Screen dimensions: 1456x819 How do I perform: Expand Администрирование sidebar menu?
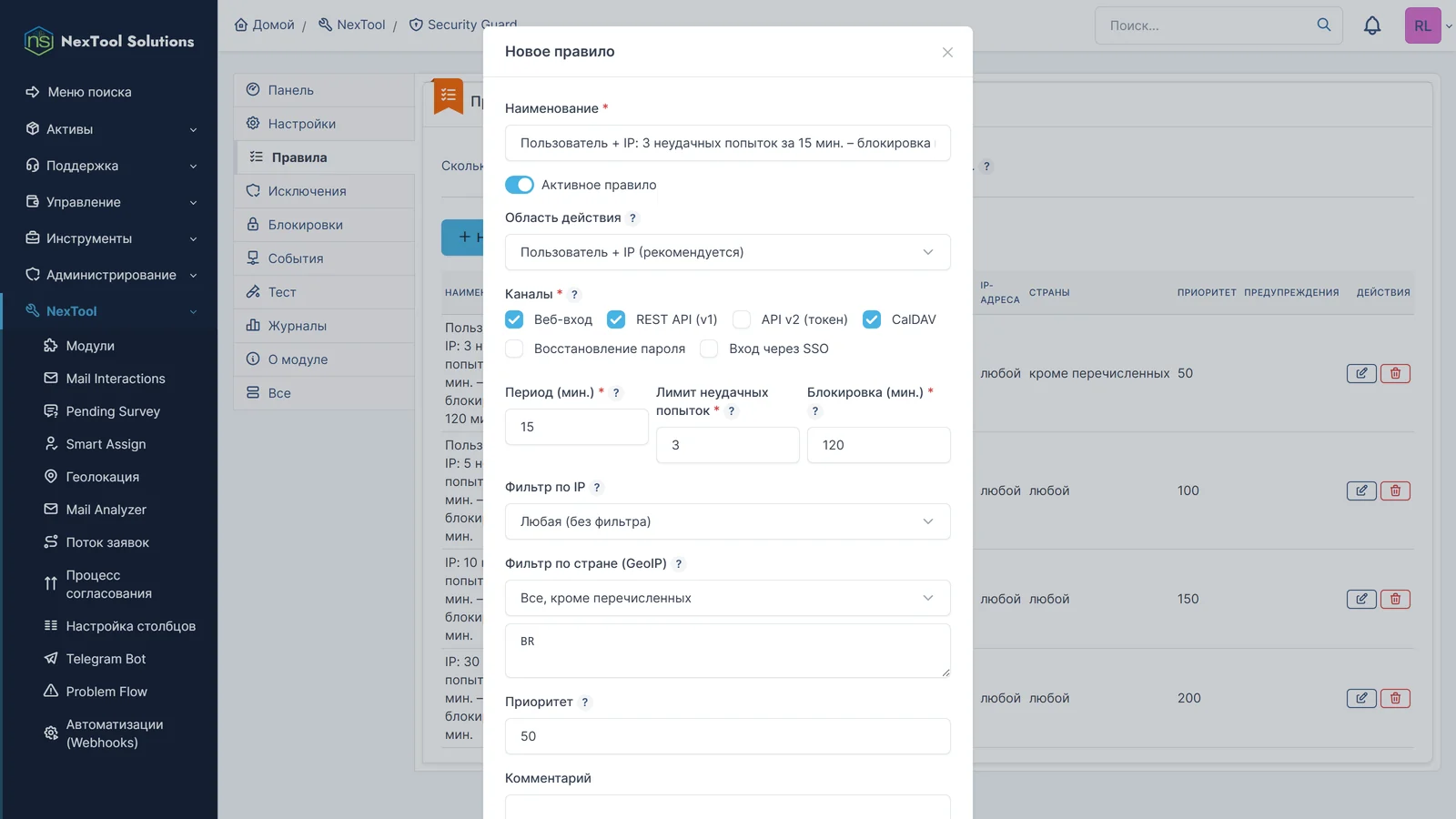(x=109, y=275)
